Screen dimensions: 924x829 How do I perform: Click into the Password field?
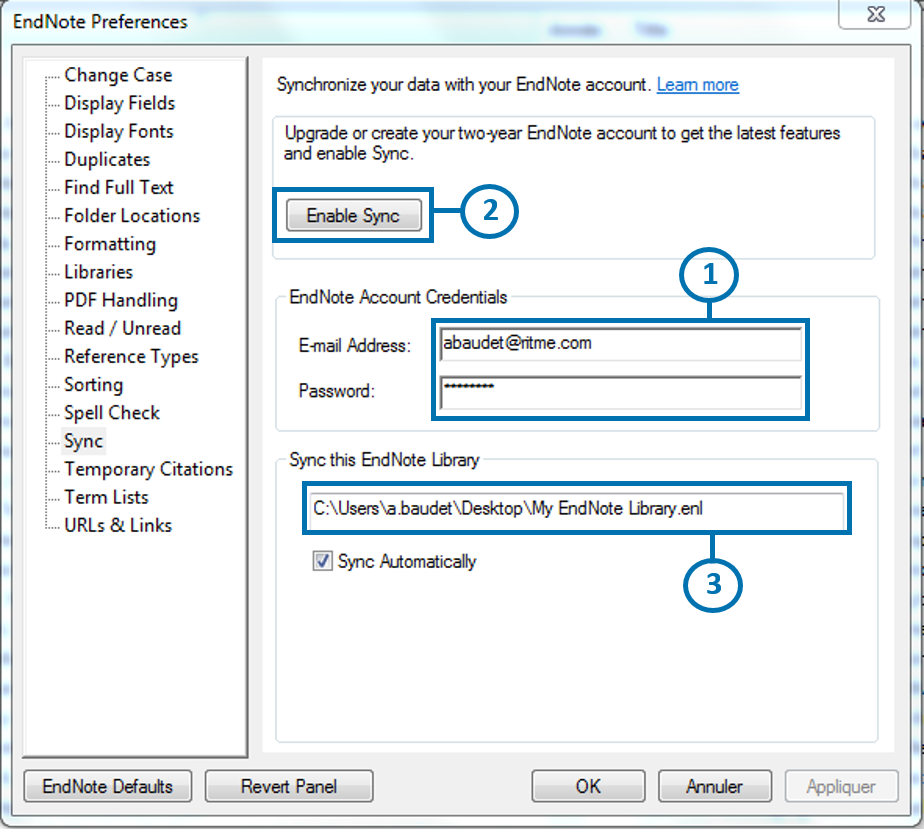point(621,392)
